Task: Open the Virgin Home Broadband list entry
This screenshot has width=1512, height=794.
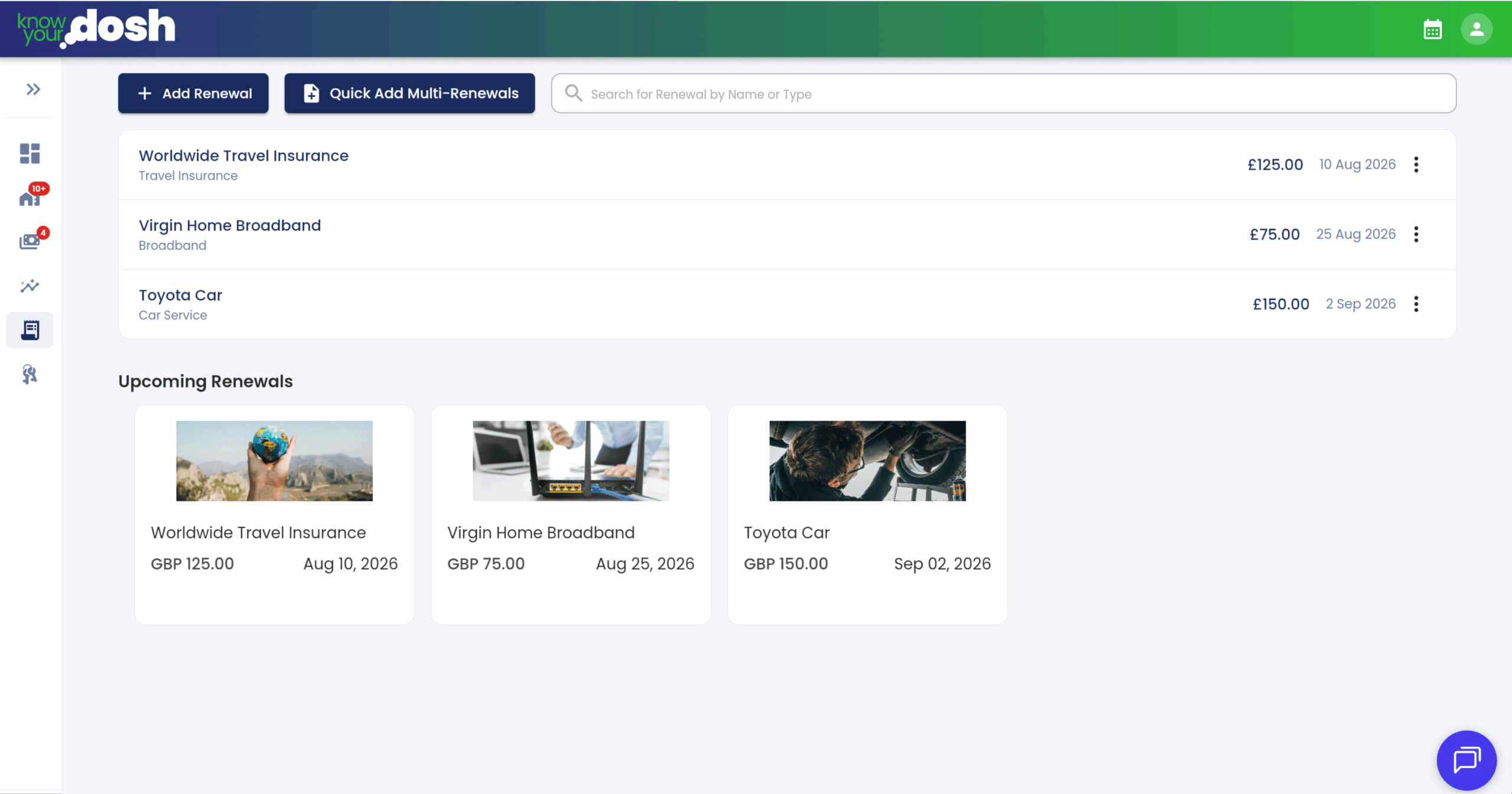Action: pos(787,235)
